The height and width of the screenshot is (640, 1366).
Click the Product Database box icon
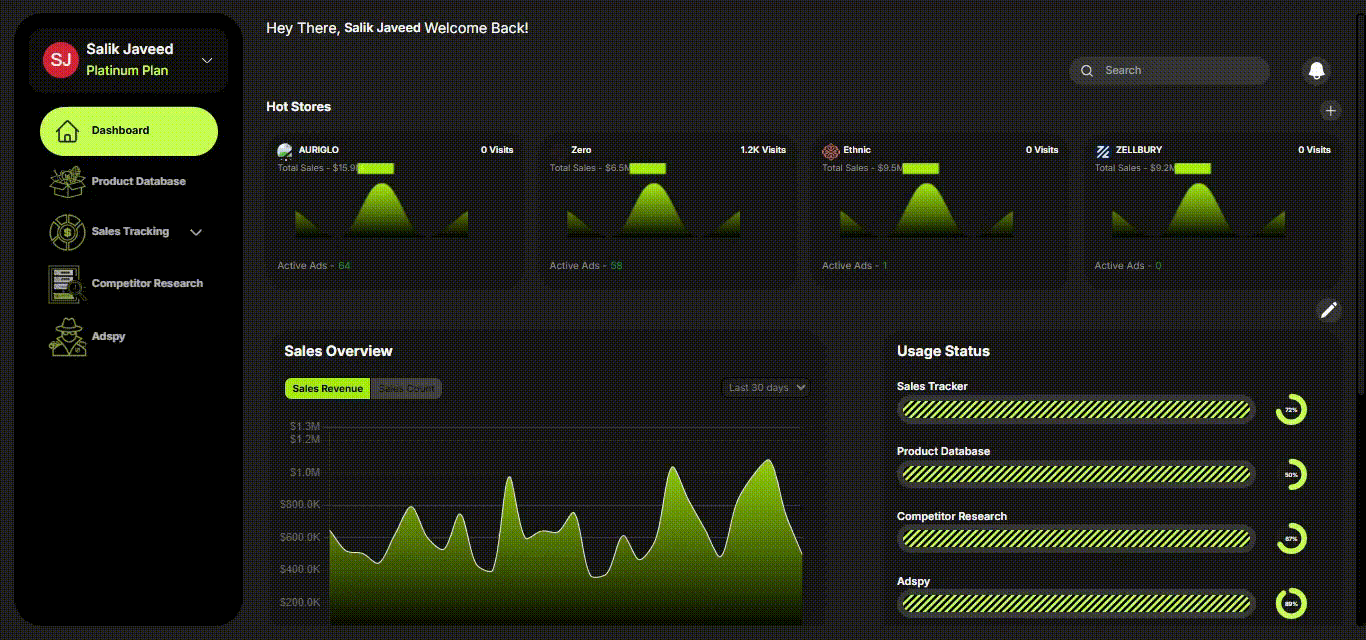tap(67, 182)
